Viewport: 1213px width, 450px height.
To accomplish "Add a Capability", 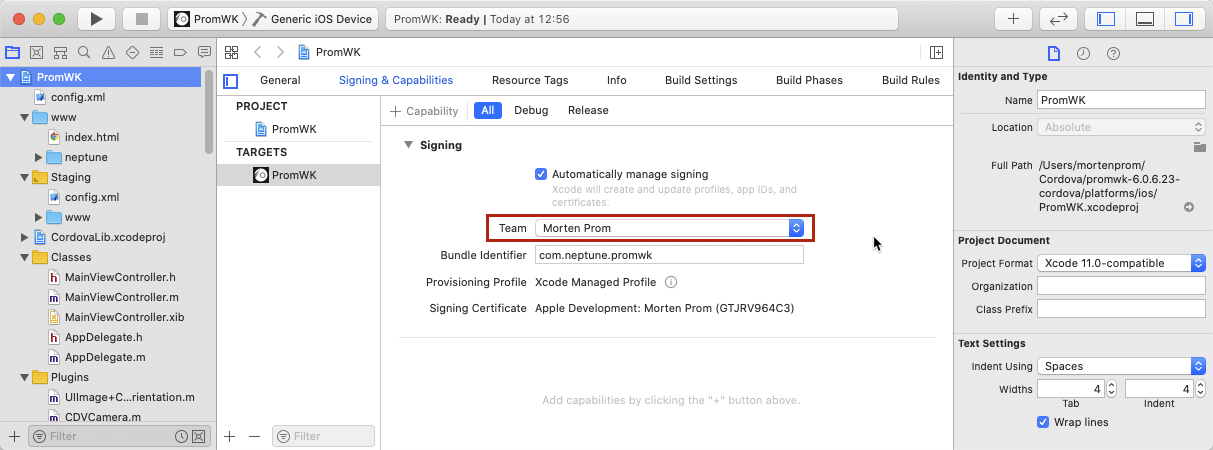I will coord(424,111).
